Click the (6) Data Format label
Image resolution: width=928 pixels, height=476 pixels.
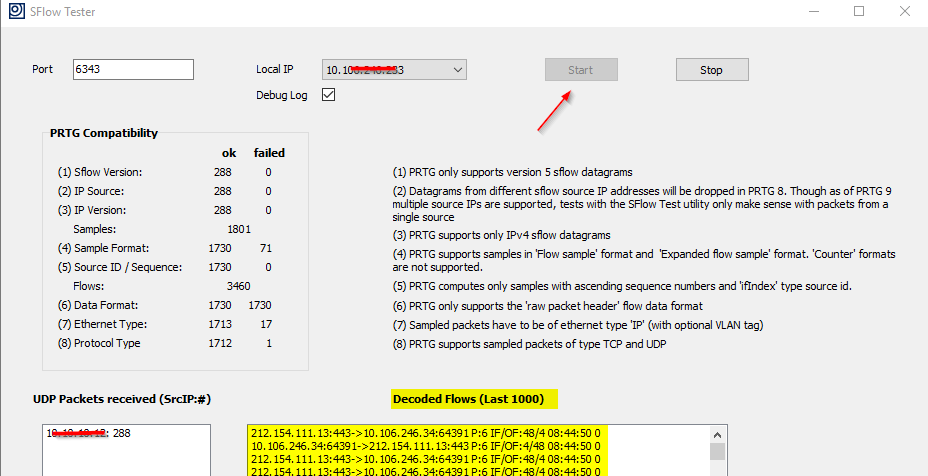pyautogui.click(x=98, y=305)
